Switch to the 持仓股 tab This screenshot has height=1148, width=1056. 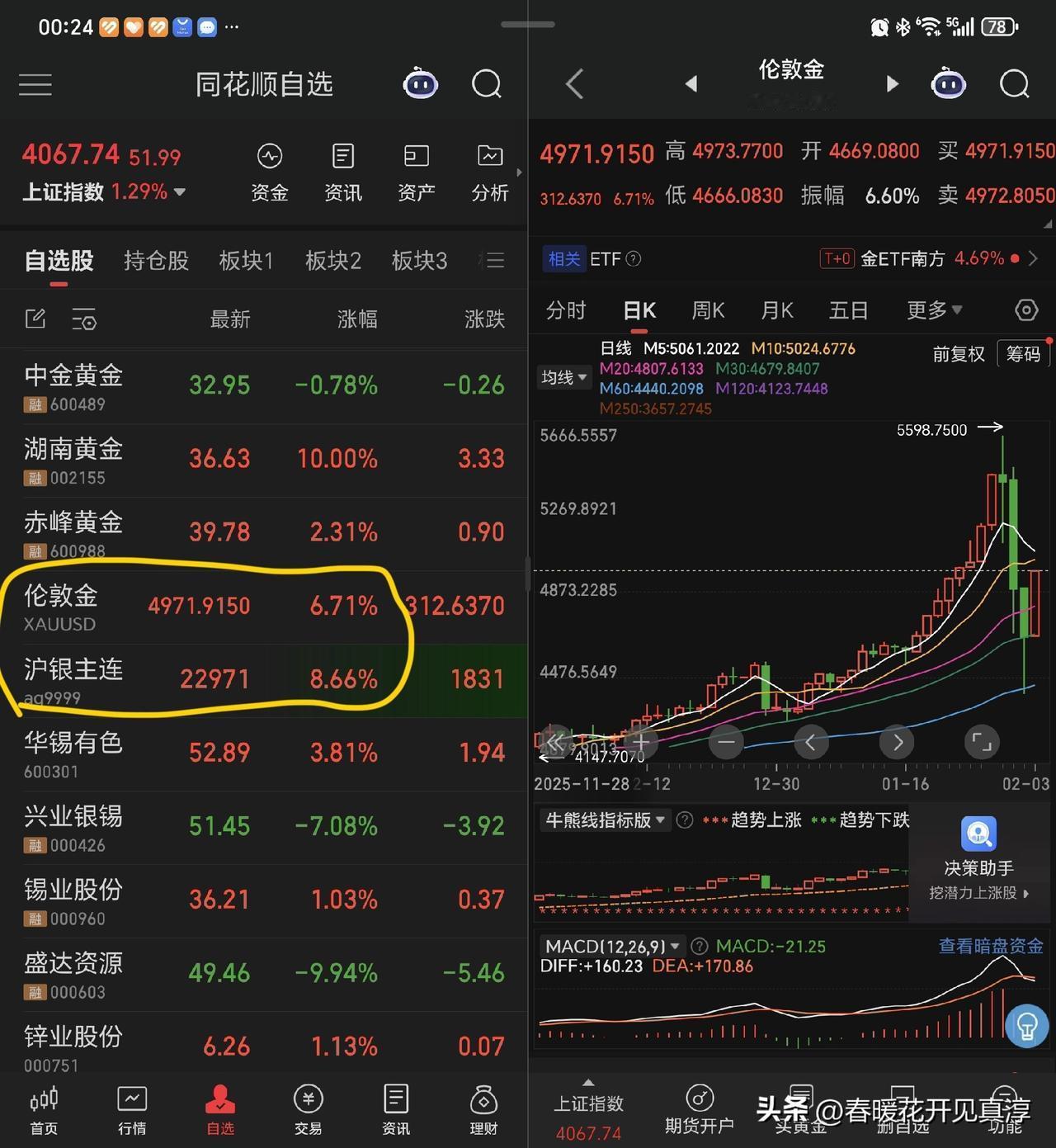pos(156,261)
